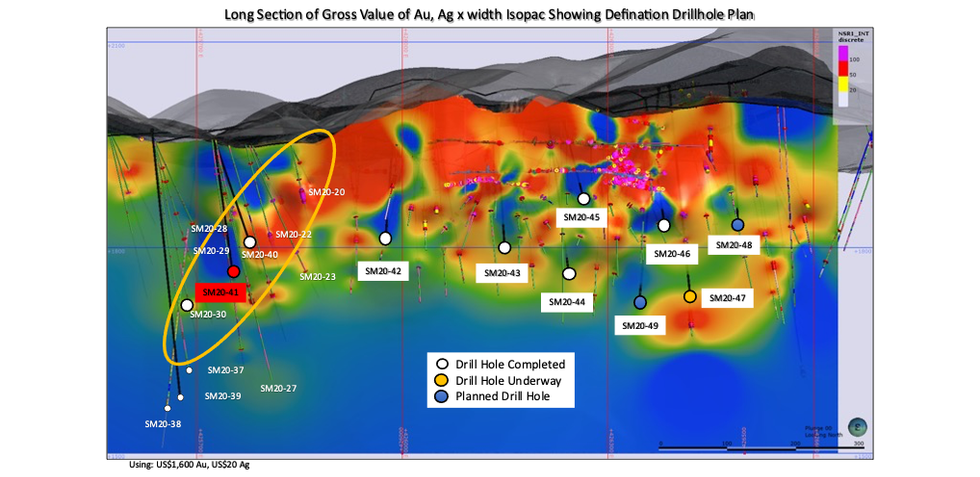Click the orientation compass globe icon
Image resolution: width=980 pixels, height=477 pixels.
tap(857, 426)
